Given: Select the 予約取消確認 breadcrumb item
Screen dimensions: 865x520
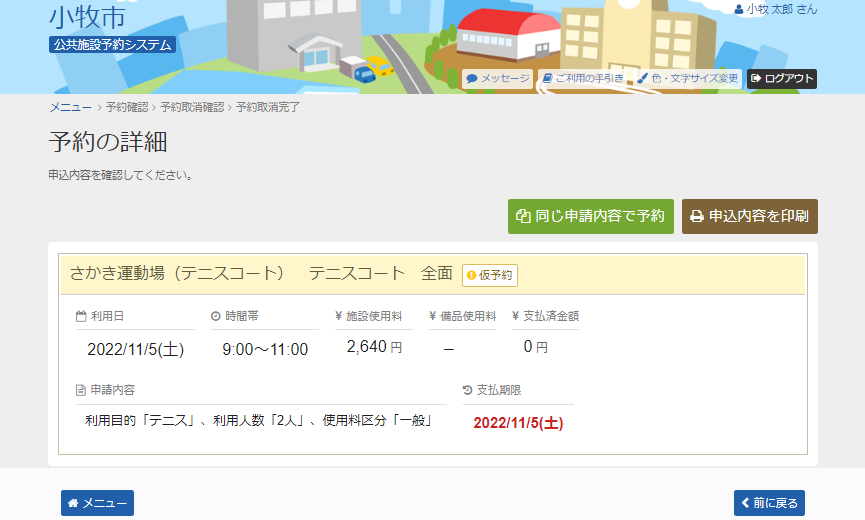Looking at the screenshot, I should click(192, 107).
